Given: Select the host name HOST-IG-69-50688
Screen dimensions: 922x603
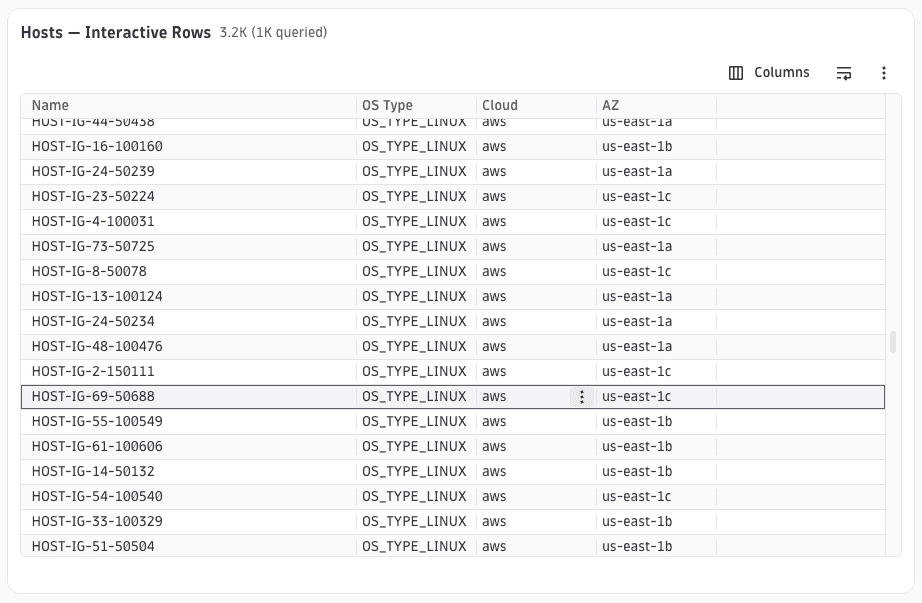Looking at the screenshot, I should pyautogui.click(x=93, y=397).
